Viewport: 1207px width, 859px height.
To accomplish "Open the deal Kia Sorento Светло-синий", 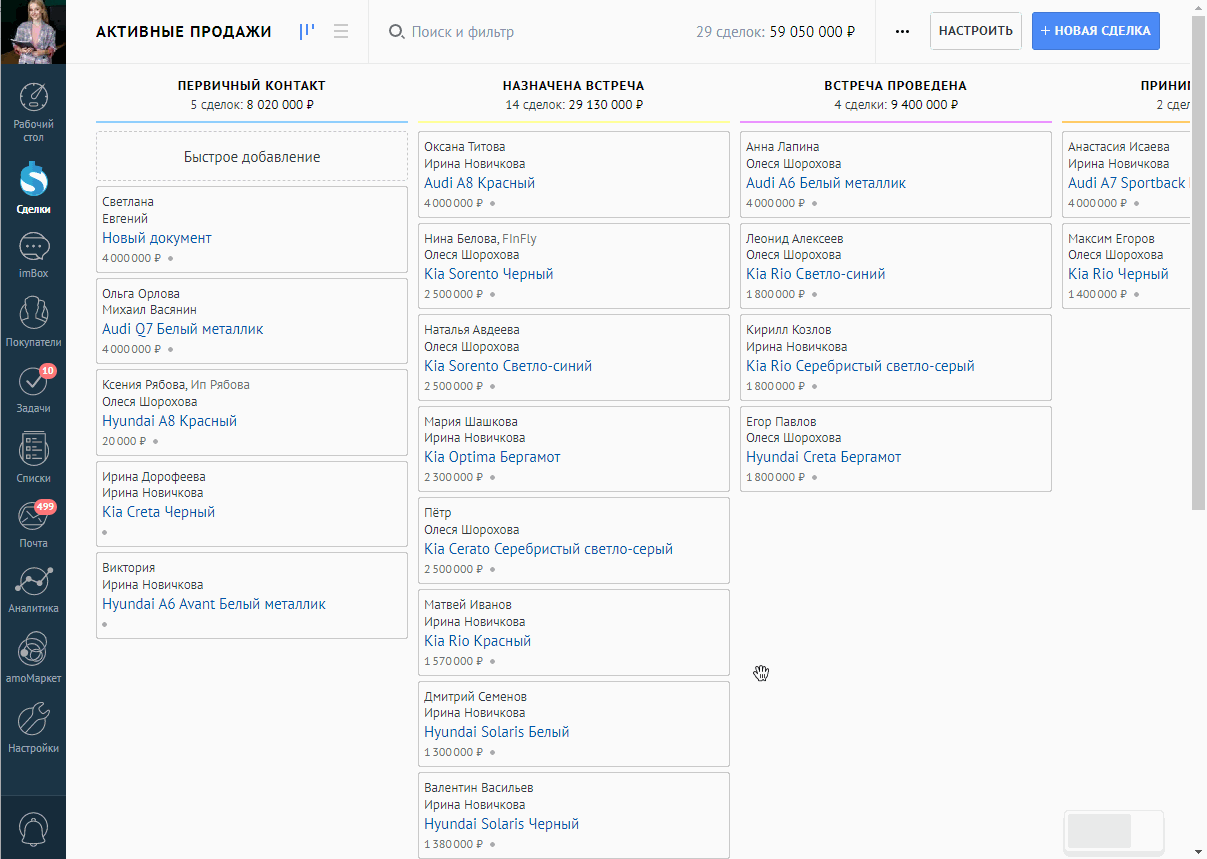I will [508, 366].
